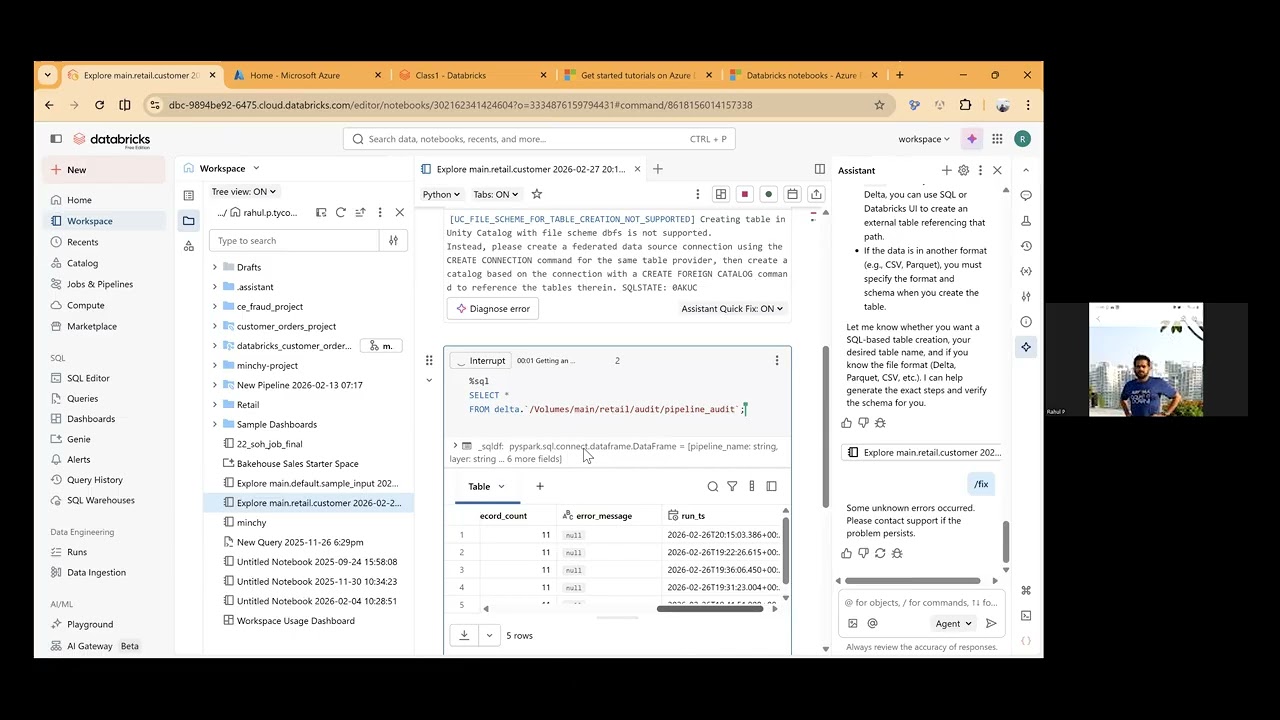
Task: Focus the Assistant prompt input
Action: click(920, 603)
